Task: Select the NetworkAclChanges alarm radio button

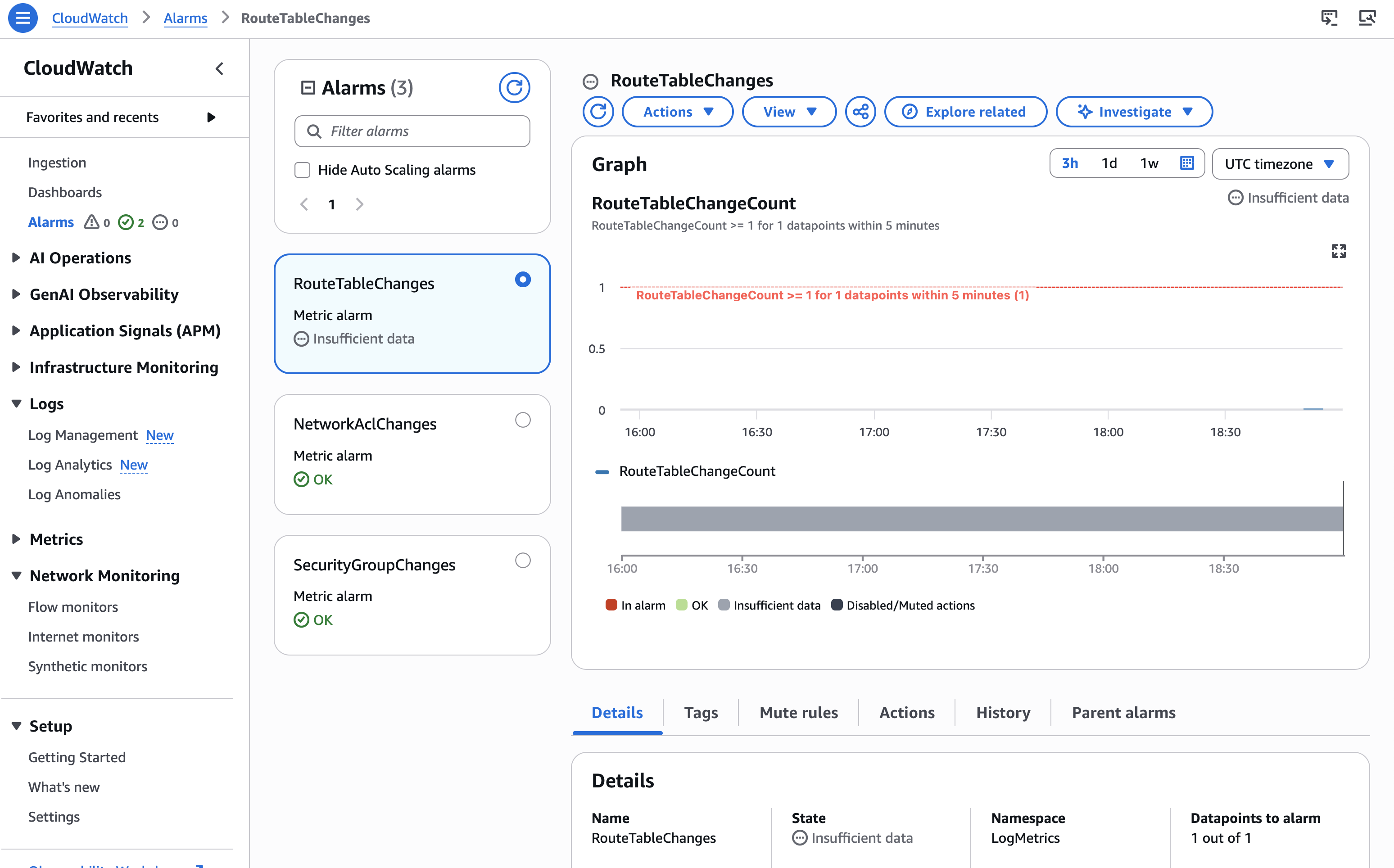Action: (x=522, y=420)
